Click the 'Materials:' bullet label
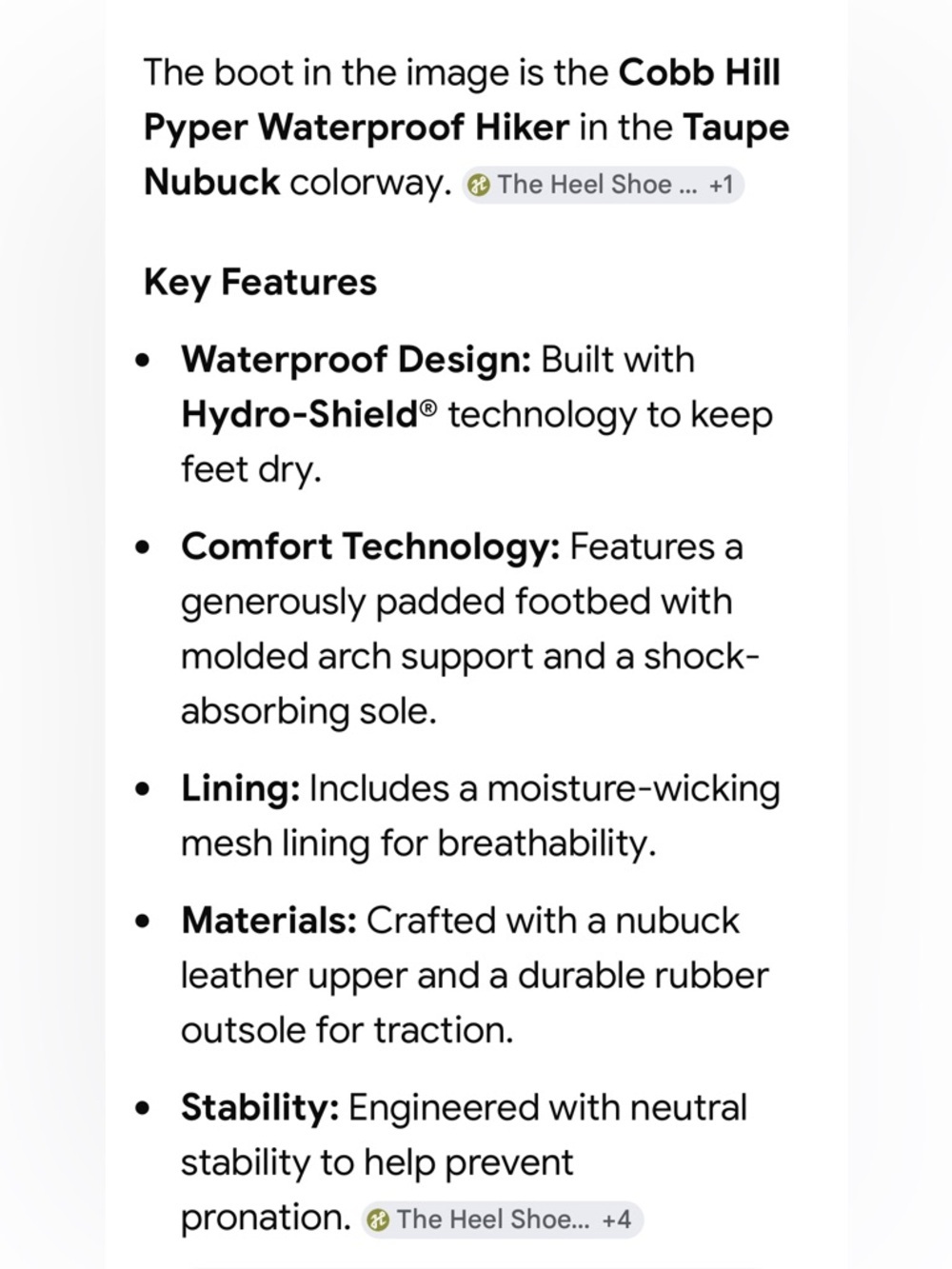 point(268,921)
